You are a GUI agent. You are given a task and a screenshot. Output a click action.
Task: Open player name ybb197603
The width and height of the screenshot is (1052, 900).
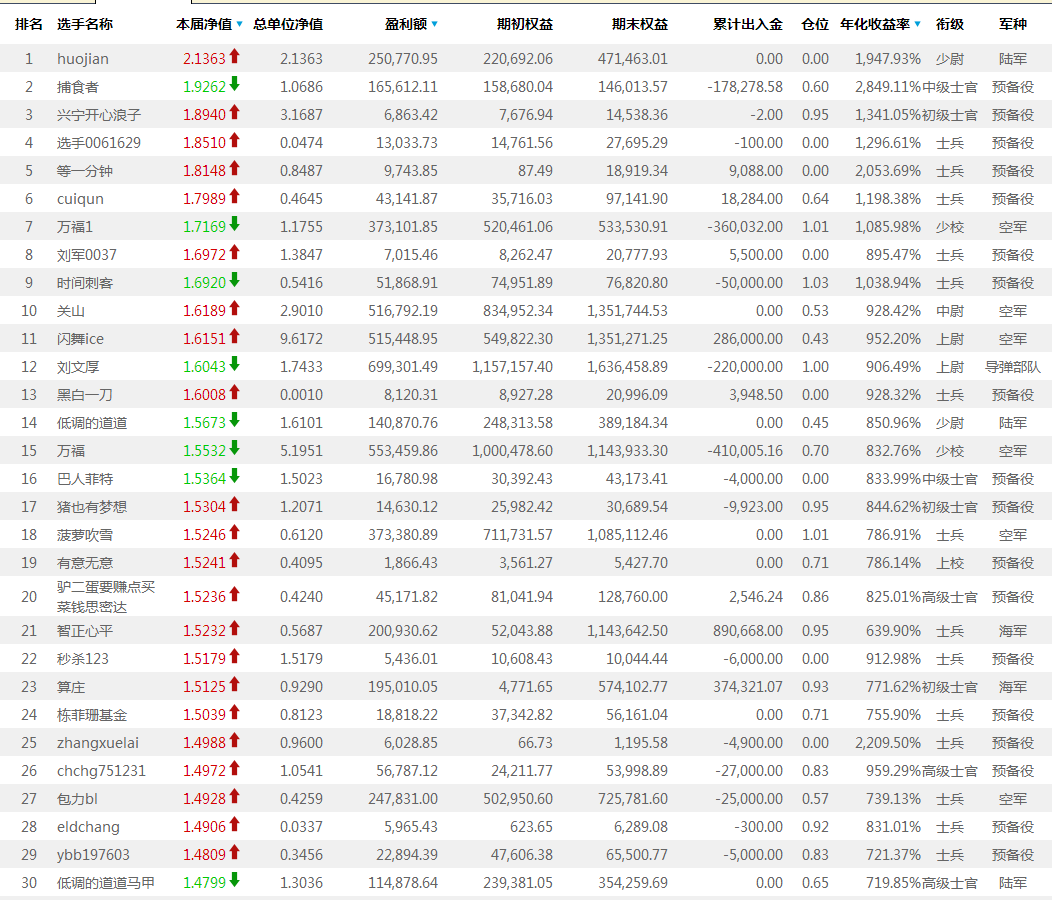point(93,855)
